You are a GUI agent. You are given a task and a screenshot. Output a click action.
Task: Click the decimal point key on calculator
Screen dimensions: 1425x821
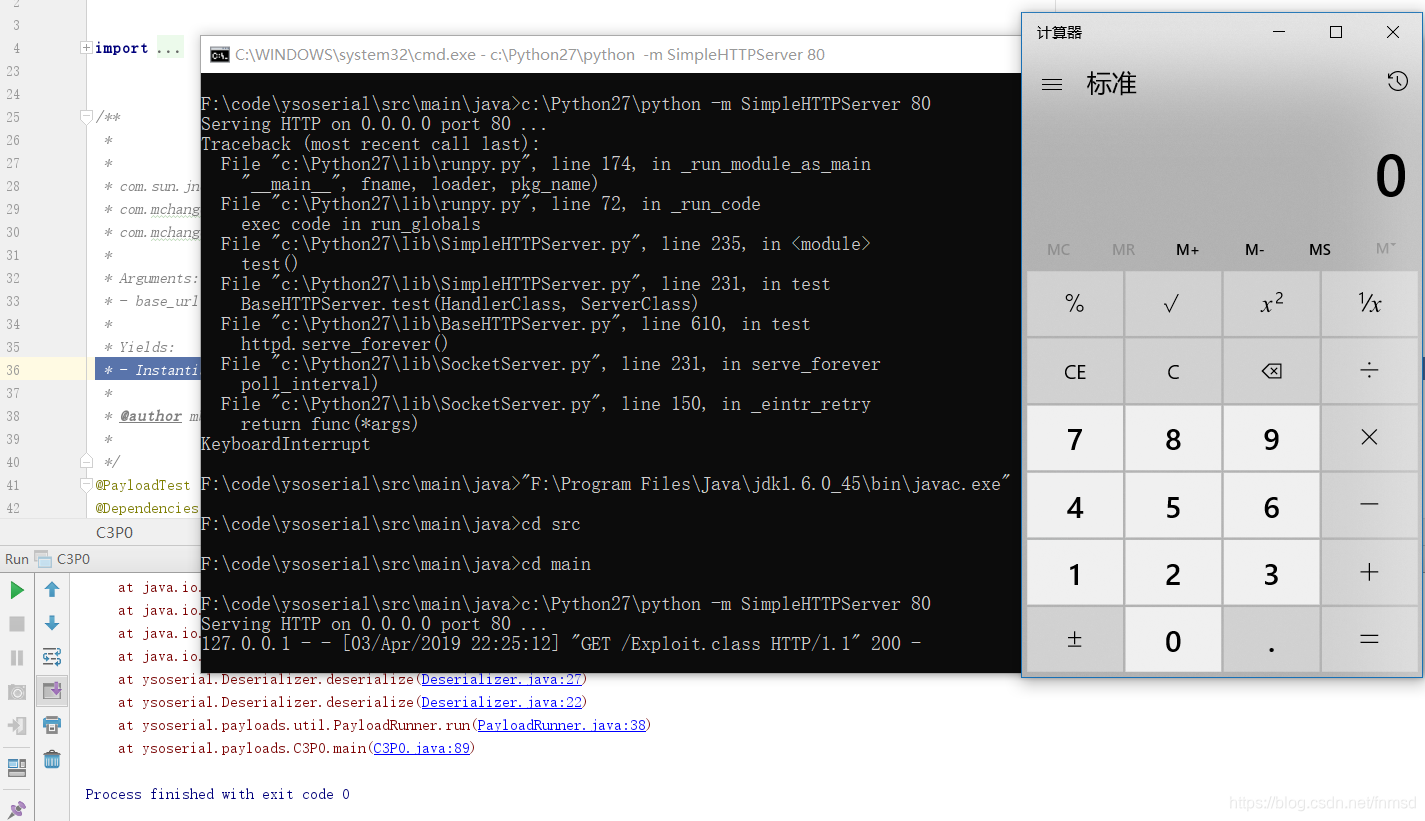pyautogui.click(x=1271, y=640)
